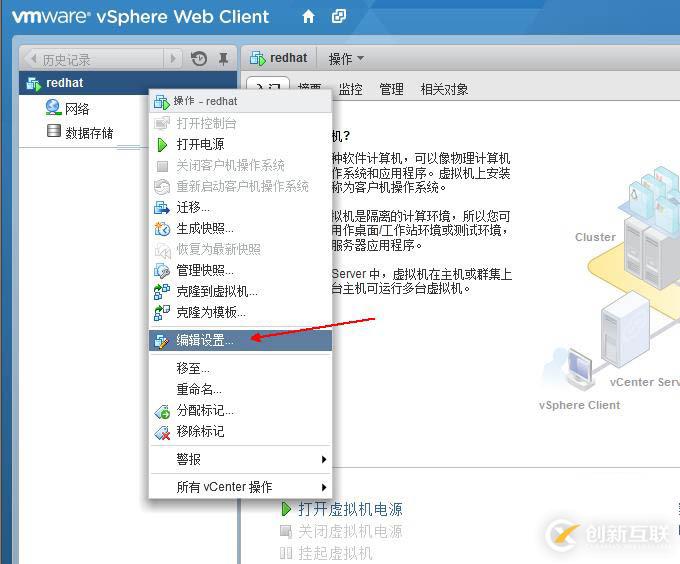Open the 网络 (network) node
Viewport: 680px width, 564px height.
click(77, 108)
